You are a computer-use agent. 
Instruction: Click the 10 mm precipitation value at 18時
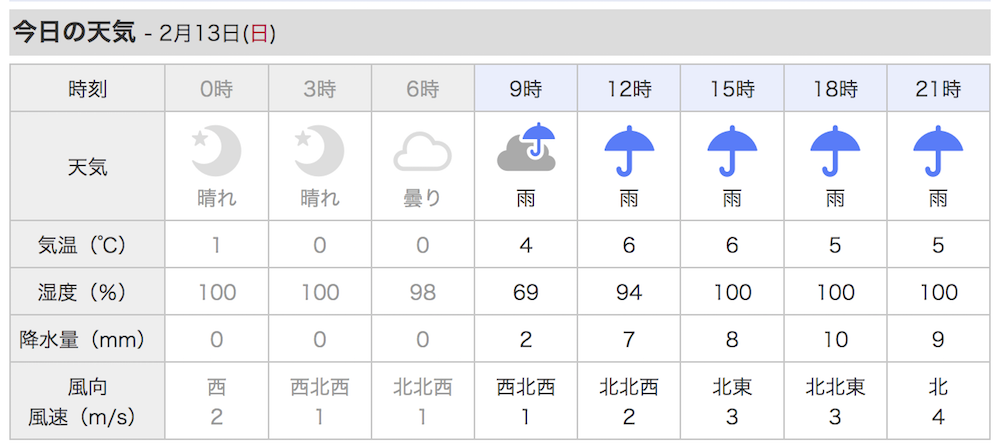pyautogui.click(x=835, y=339)
